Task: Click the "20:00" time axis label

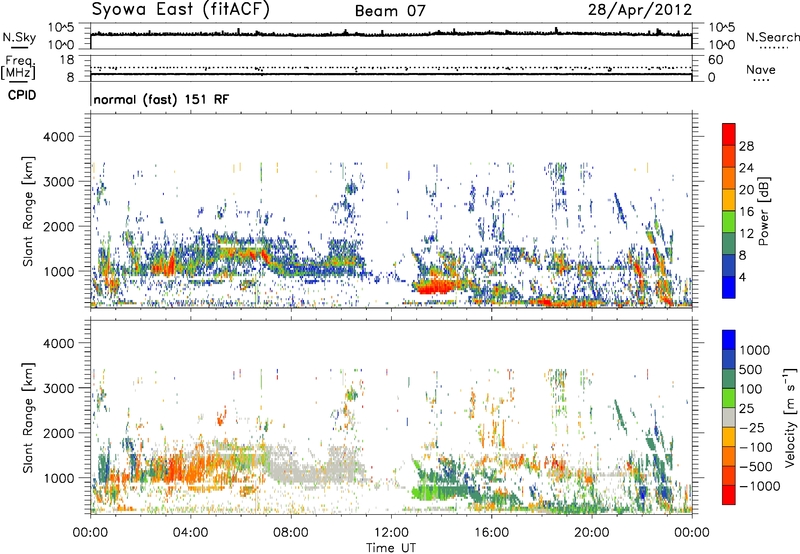Action: (591, 533)
